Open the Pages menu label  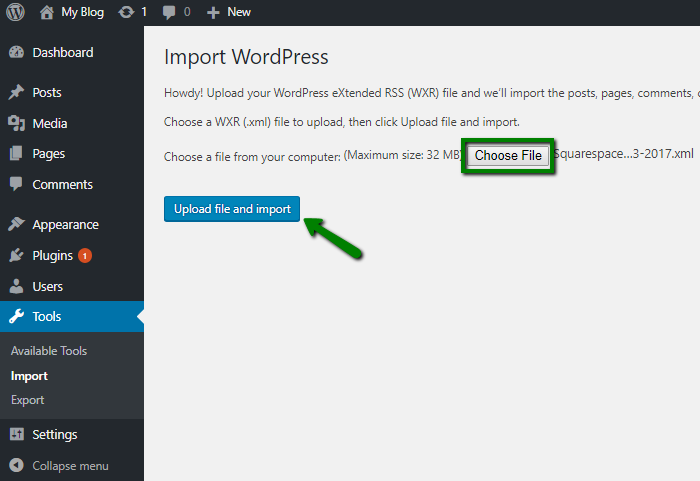pos(49,154)
